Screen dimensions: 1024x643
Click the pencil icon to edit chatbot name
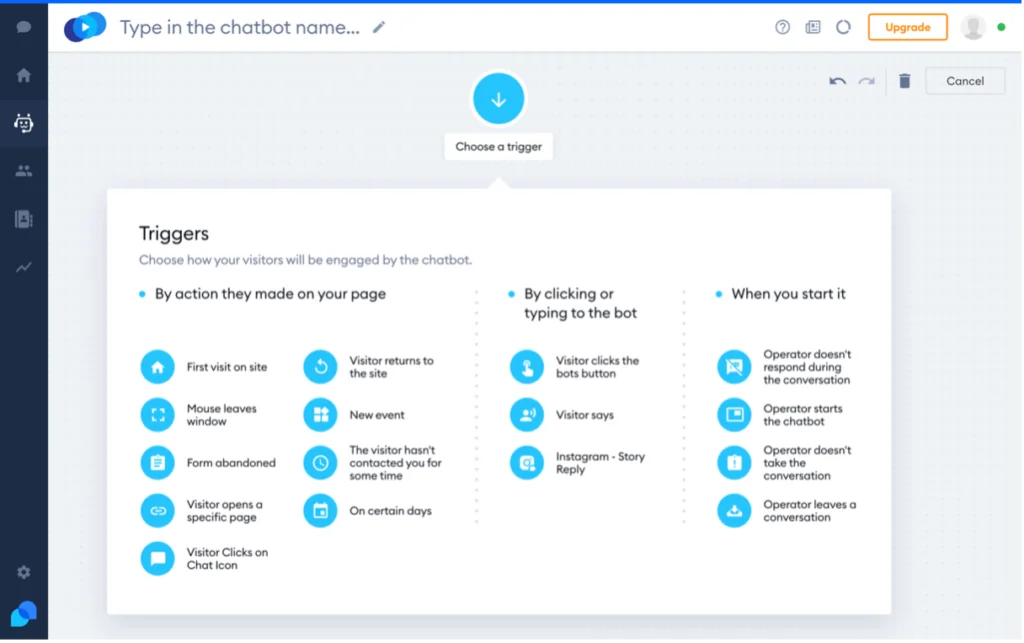[379, 27]
